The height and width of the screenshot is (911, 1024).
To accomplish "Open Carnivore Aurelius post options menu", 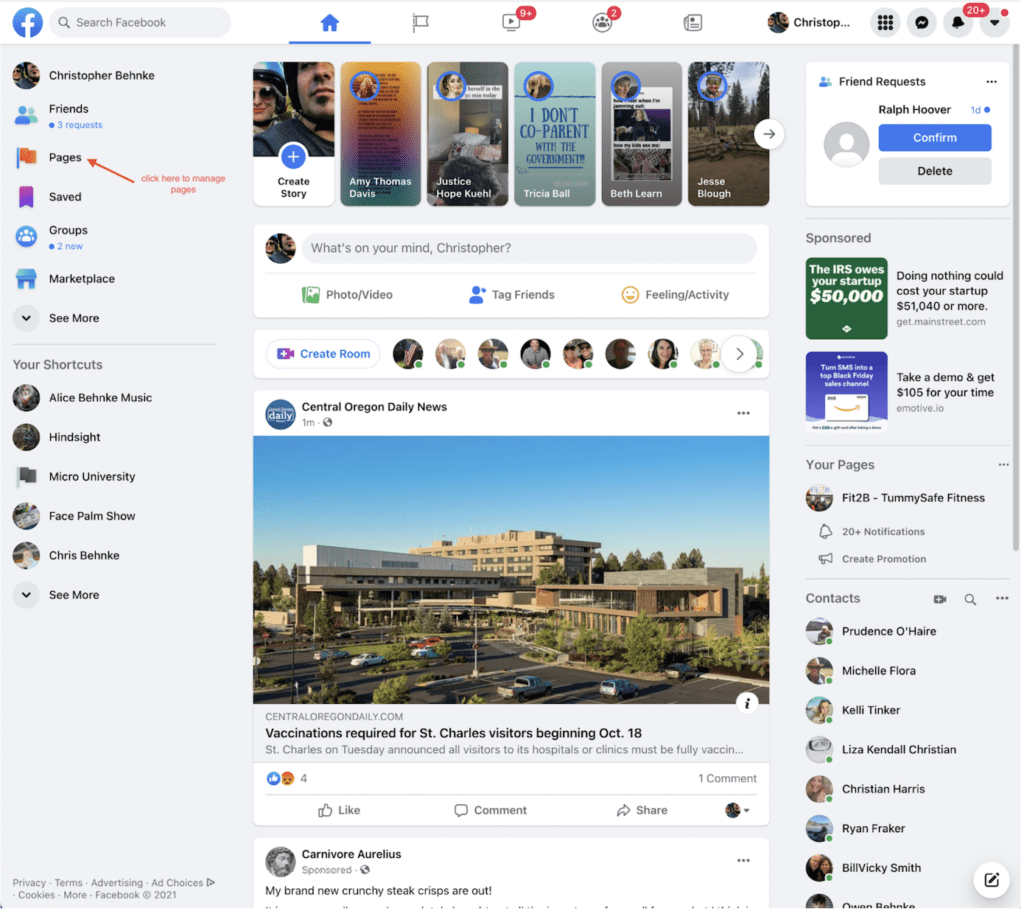I will (743, 861).
